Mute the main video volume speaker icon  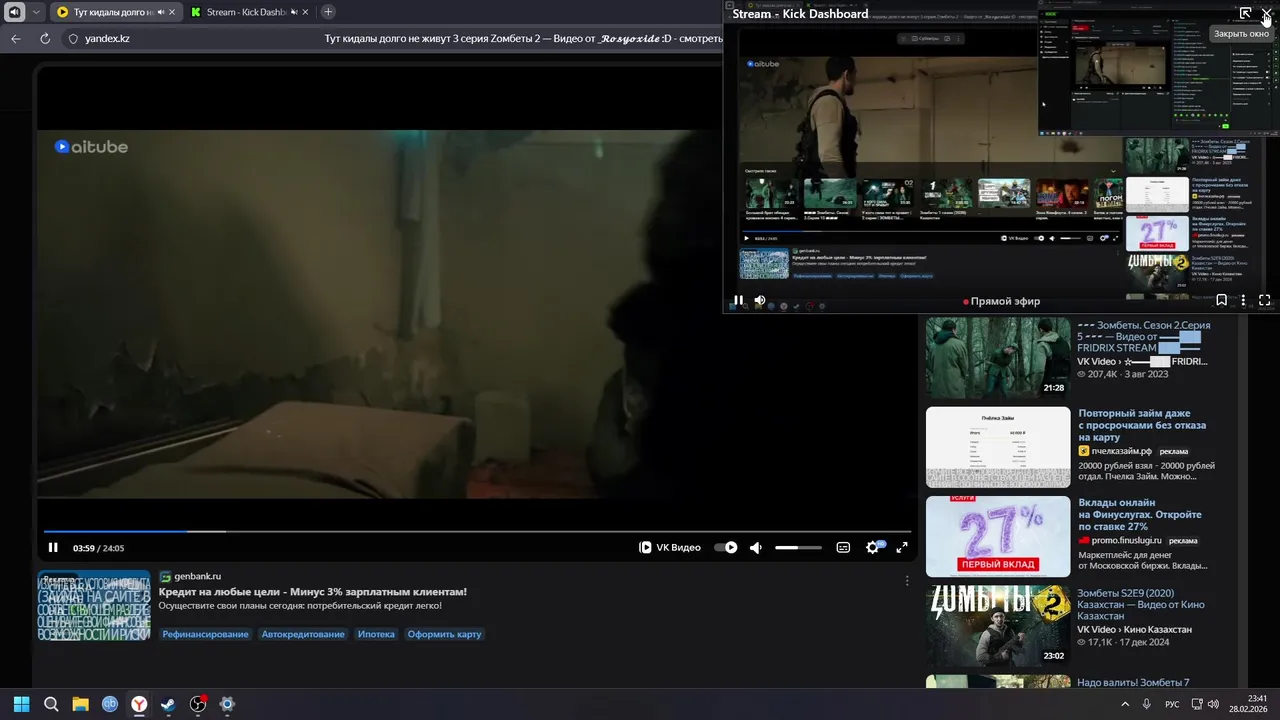tap(756, 547)
